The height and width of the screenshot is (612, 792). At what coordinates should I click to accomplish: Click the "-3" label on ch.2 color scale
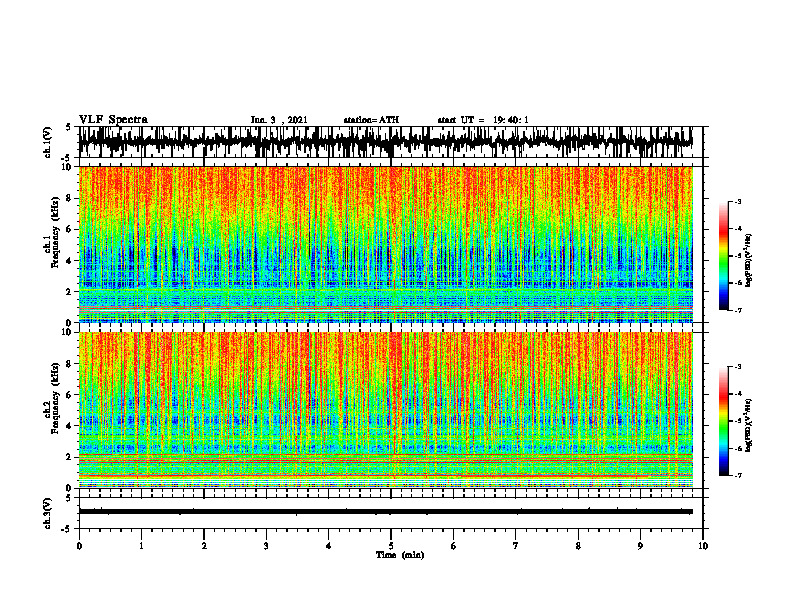coord(738,367)
